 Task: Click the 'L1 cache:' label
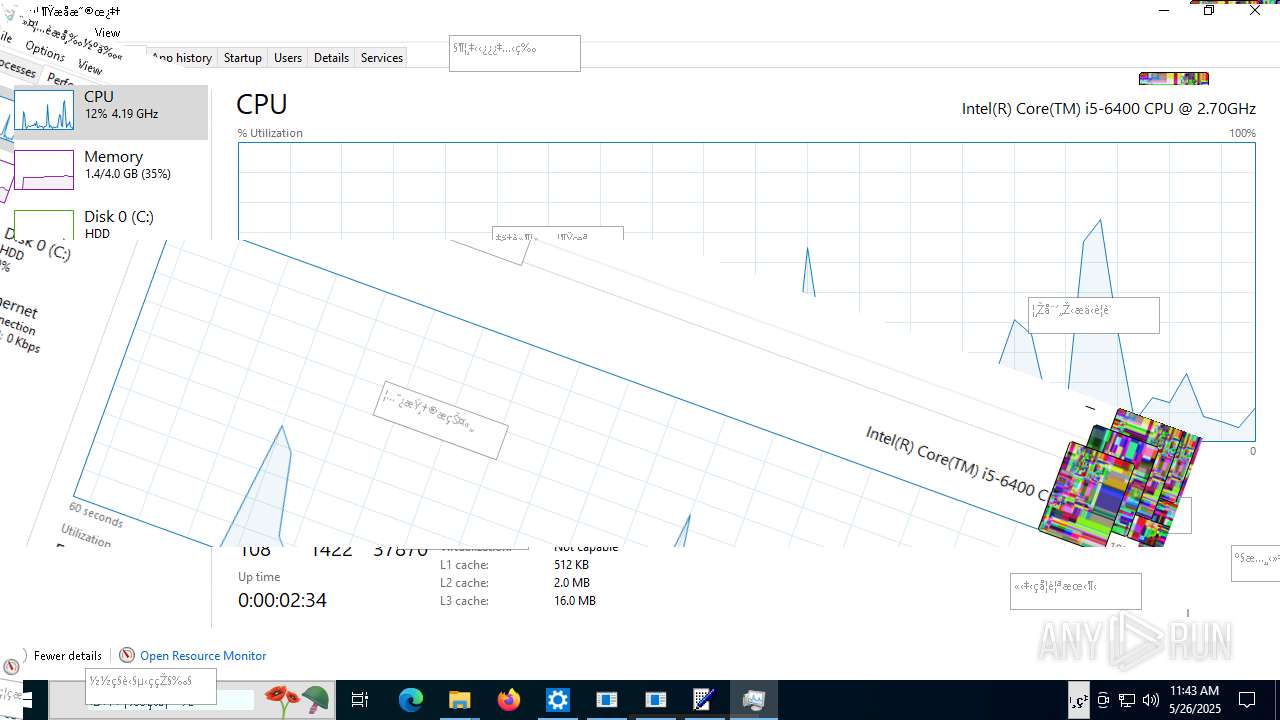464,565
